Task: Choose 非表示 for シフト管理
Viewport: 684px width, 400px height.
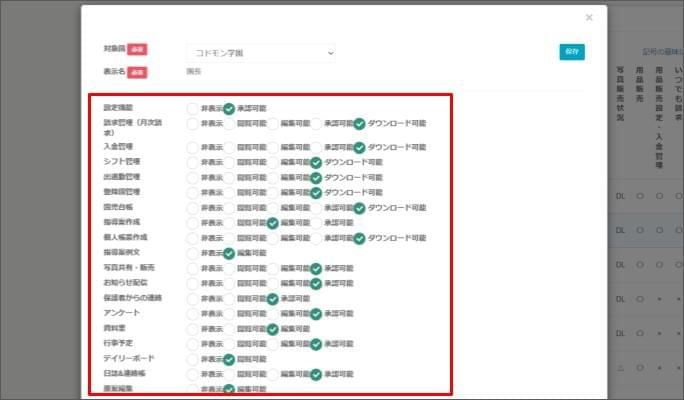Action: coord(193,162)
